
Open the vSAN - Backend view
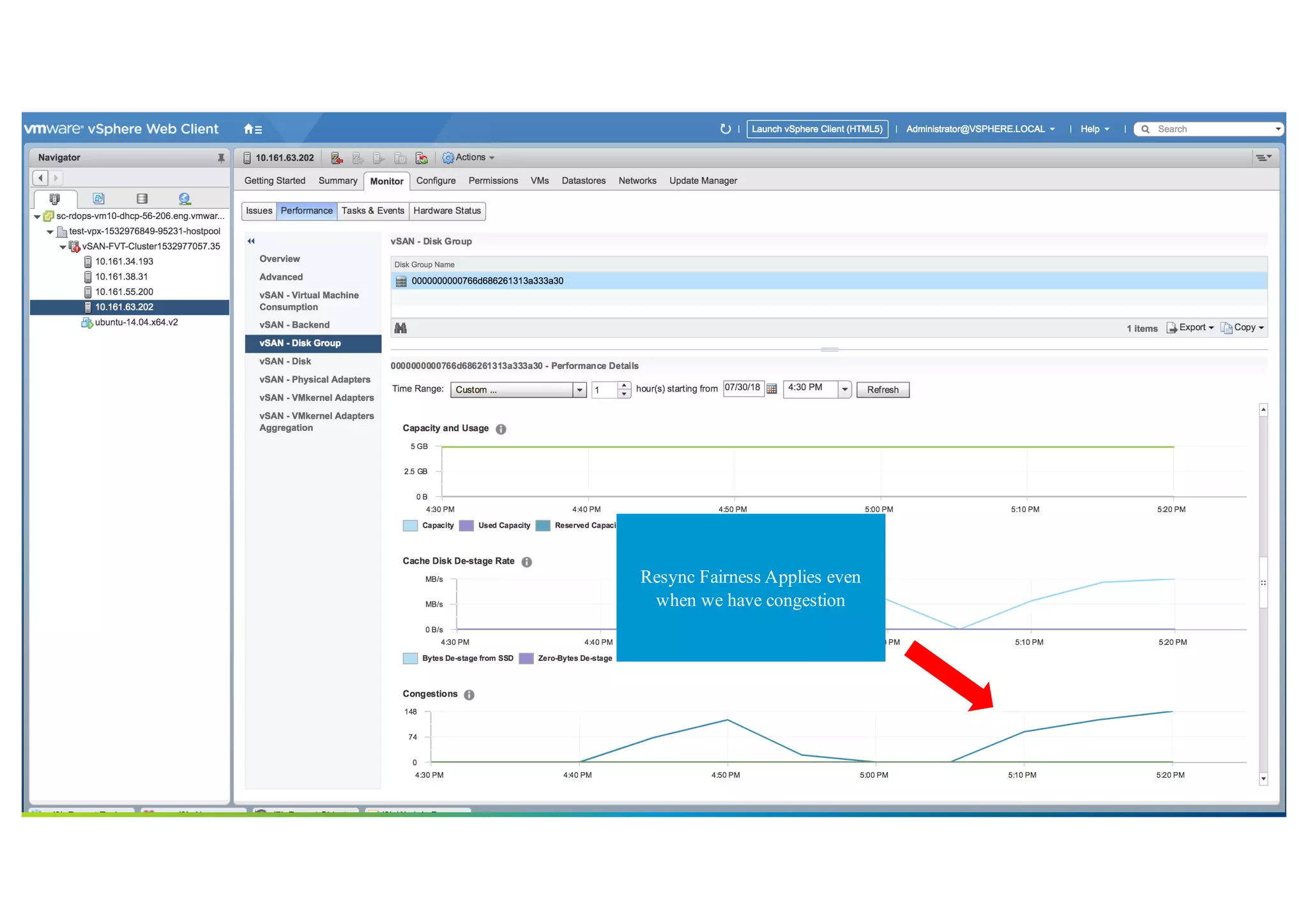click(x=294, y=325)
